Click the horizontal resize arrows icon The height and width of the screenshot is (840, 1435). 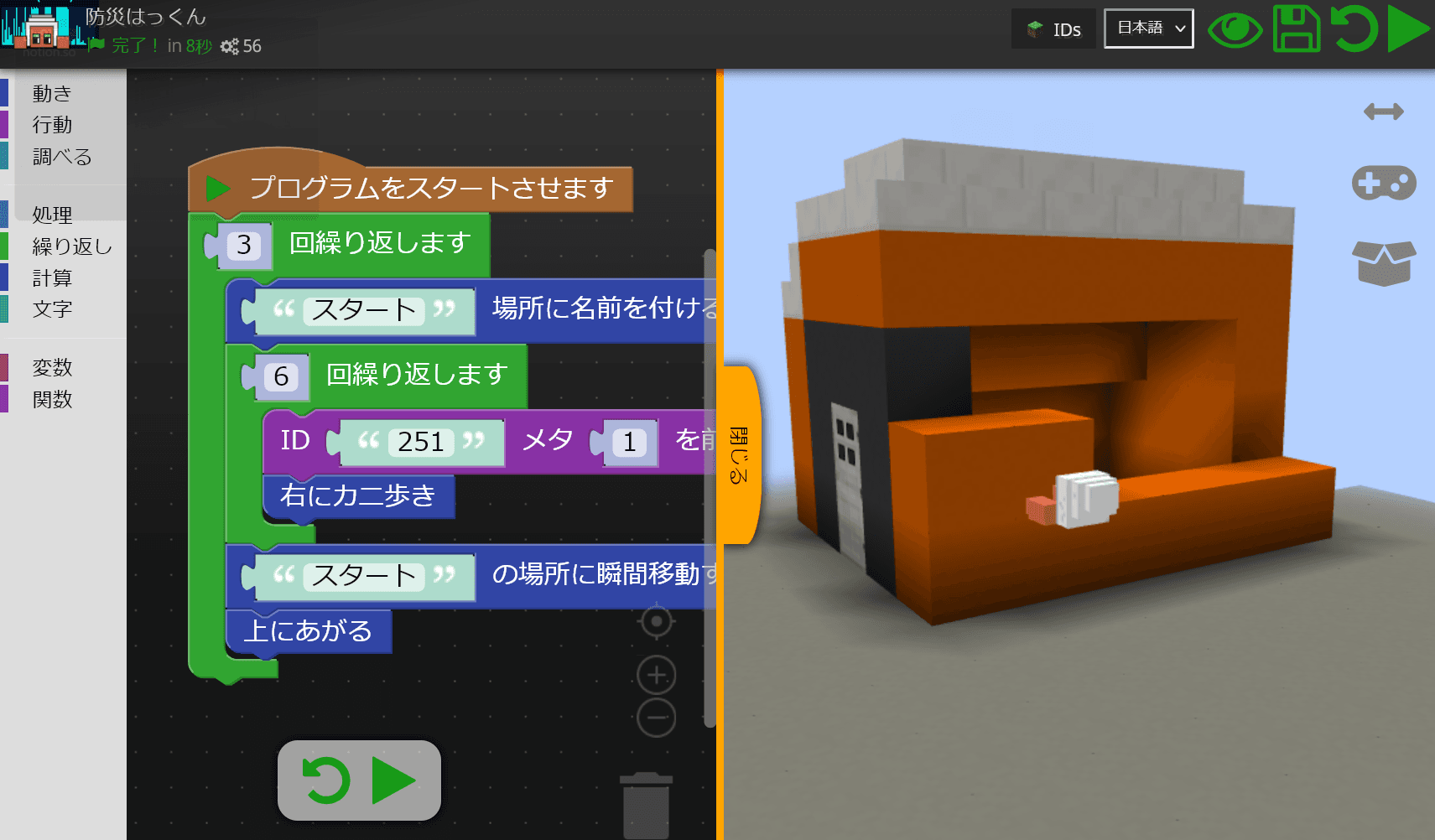[1383, 111]
